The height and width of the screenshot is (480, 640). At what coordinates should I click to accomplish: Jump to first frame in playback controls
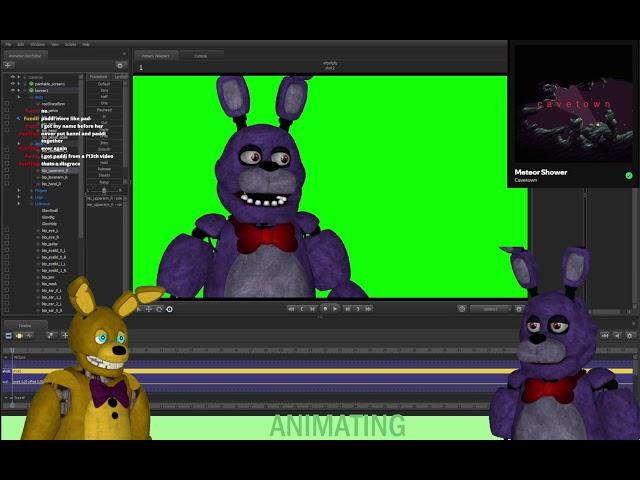click(291, 309)
